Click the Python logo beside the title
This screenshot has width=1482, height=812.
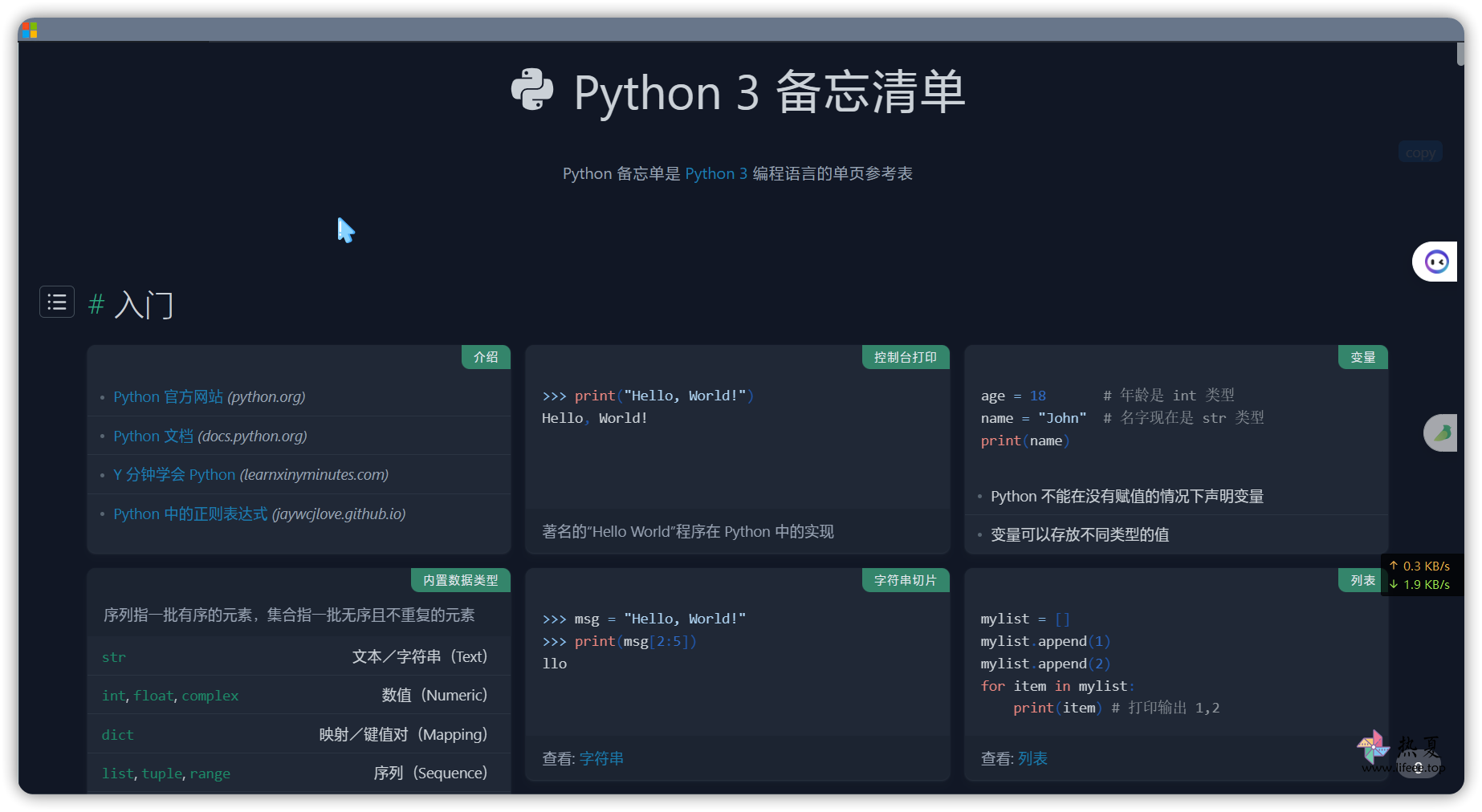pos(532,90)
